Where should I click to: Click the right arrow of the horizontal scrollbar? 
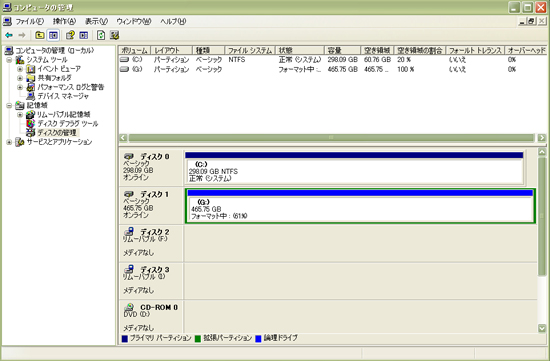click(x=542, y=138)
